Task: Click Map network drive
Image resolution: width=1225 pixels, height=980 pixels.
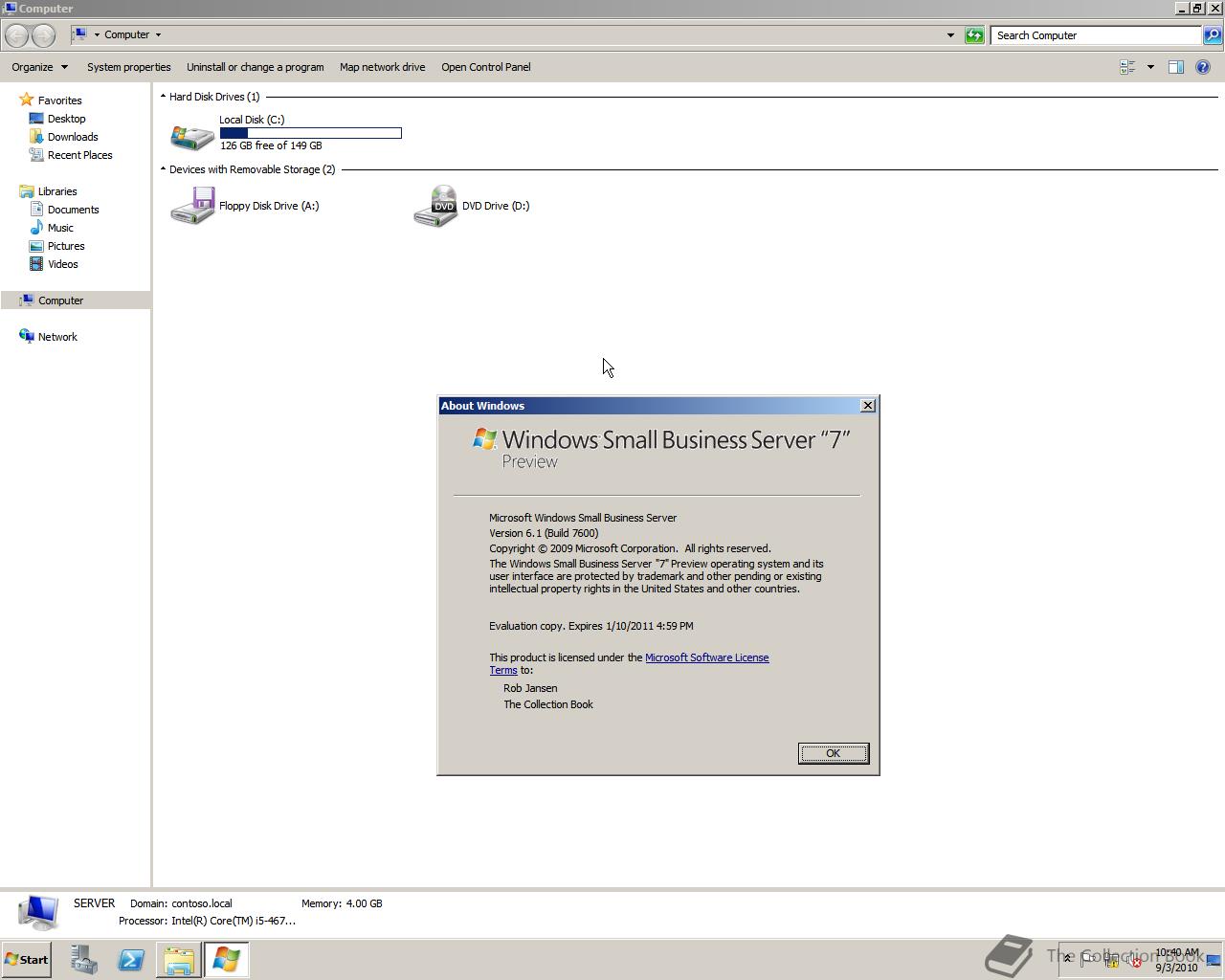Action: pyautogui.click(x=382, y=67)
